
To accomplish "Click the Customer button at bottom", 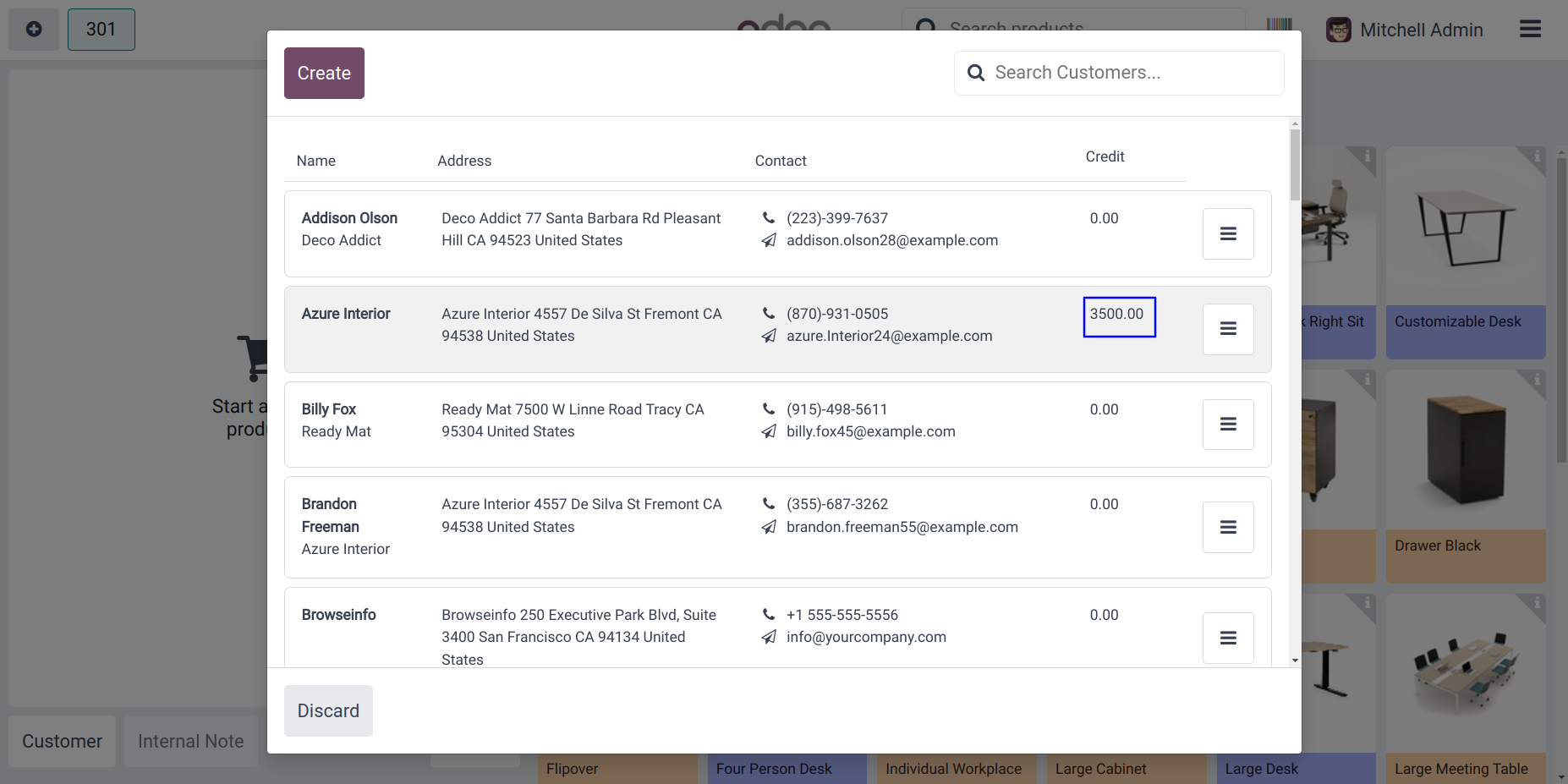I will coord(62,742).
